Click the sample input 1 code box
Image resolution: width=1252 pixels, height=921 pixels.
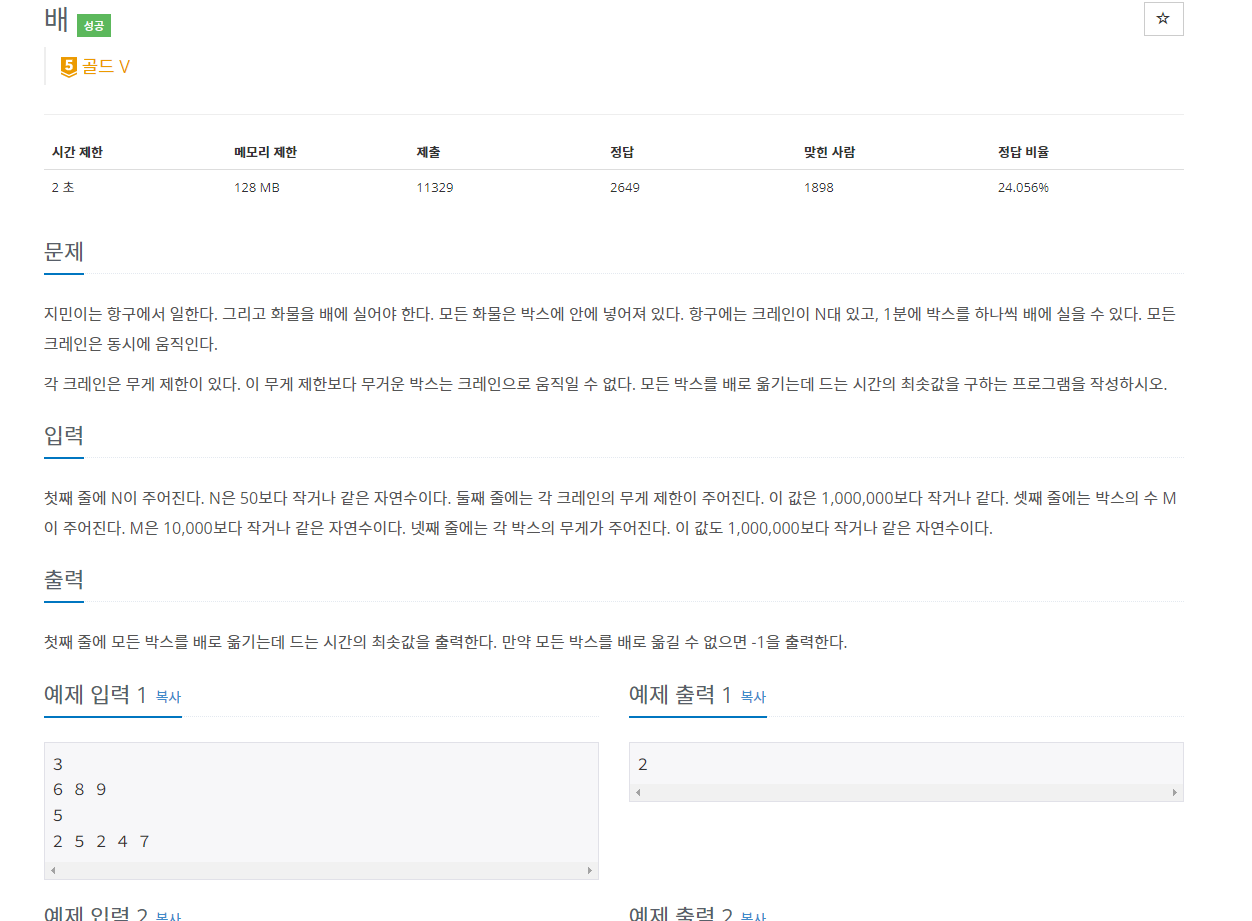point(321,810)
